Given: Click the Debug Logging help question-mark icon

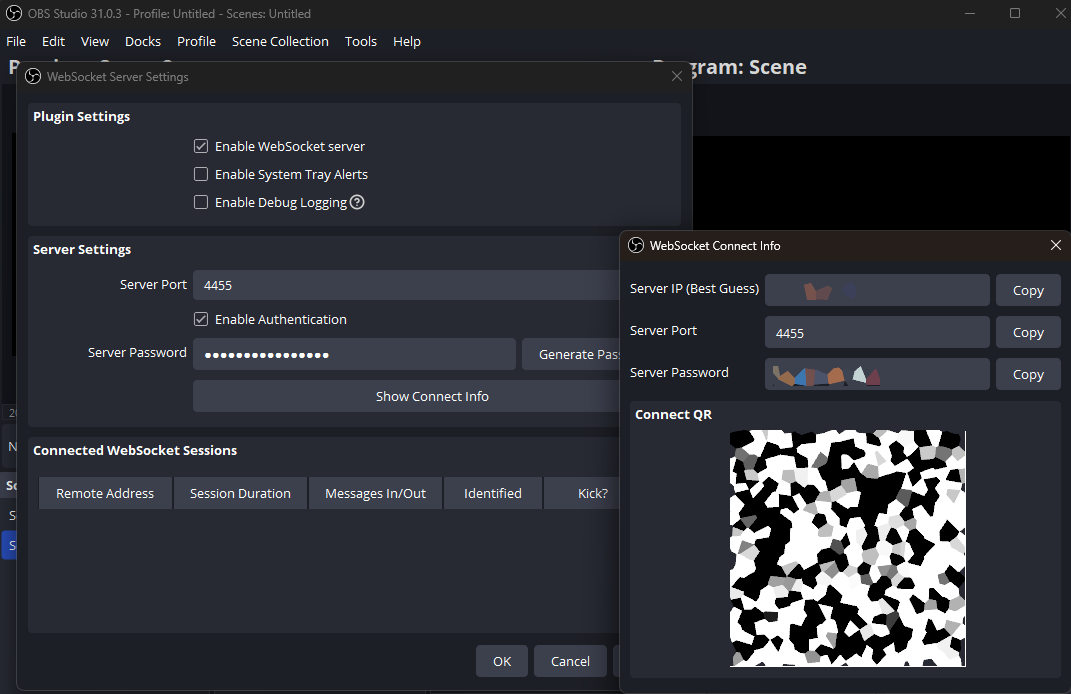Looking at the screenshot, I should click(357, 202).
